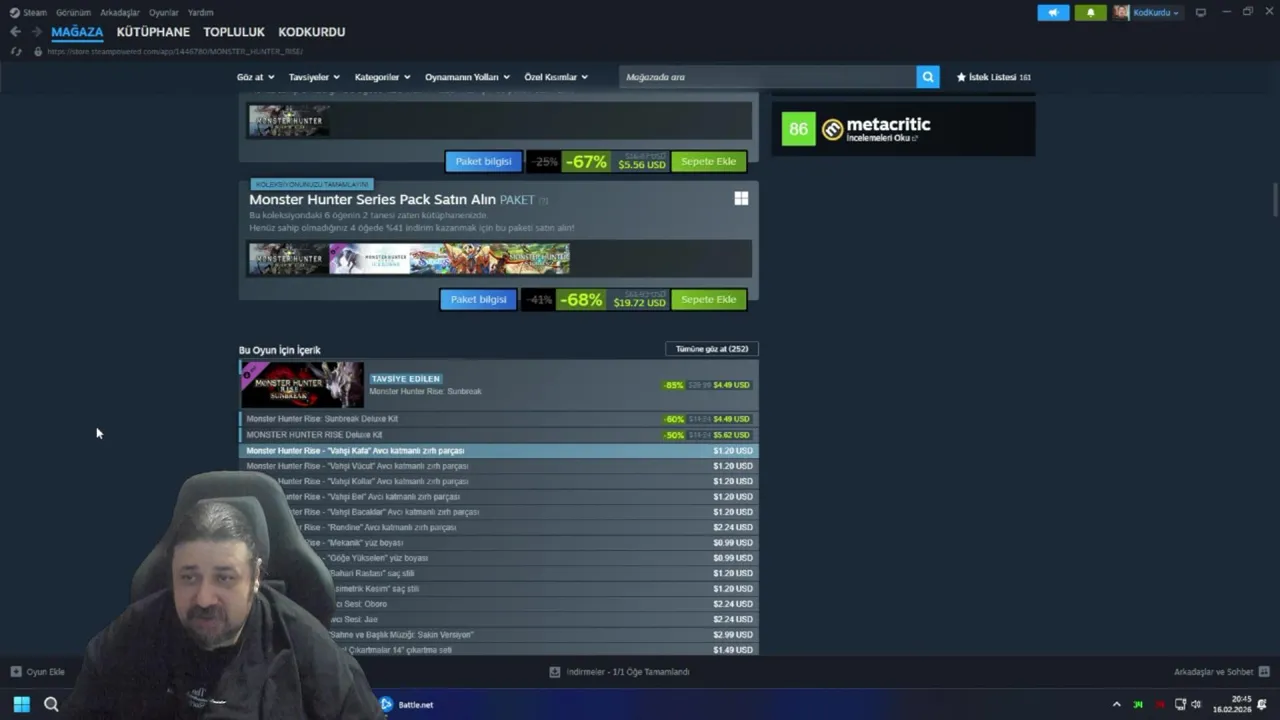The image size is (1280, 720).
Task: Select the Sunbreak Deluxe Kit row
Action: (x=498, y=419)
